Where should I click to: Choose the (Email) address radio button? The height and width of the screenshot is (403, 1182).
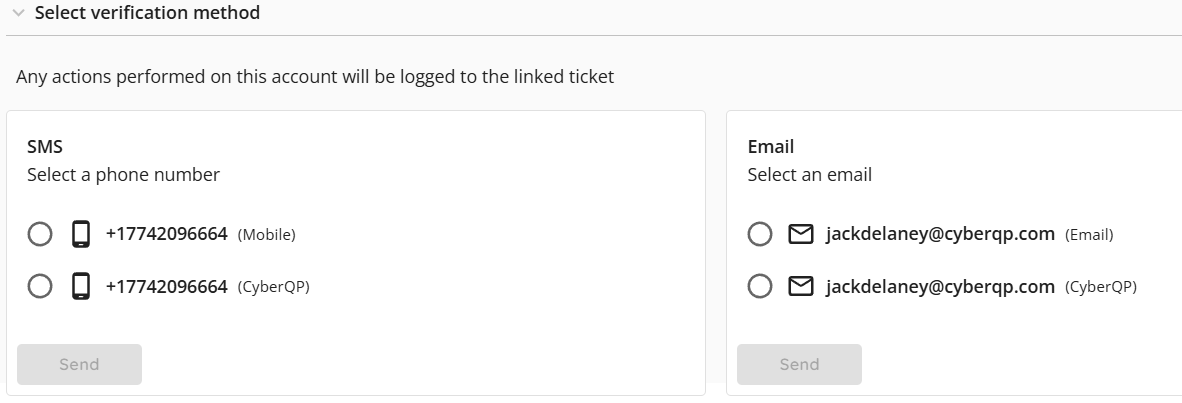(x=760, y=234)
